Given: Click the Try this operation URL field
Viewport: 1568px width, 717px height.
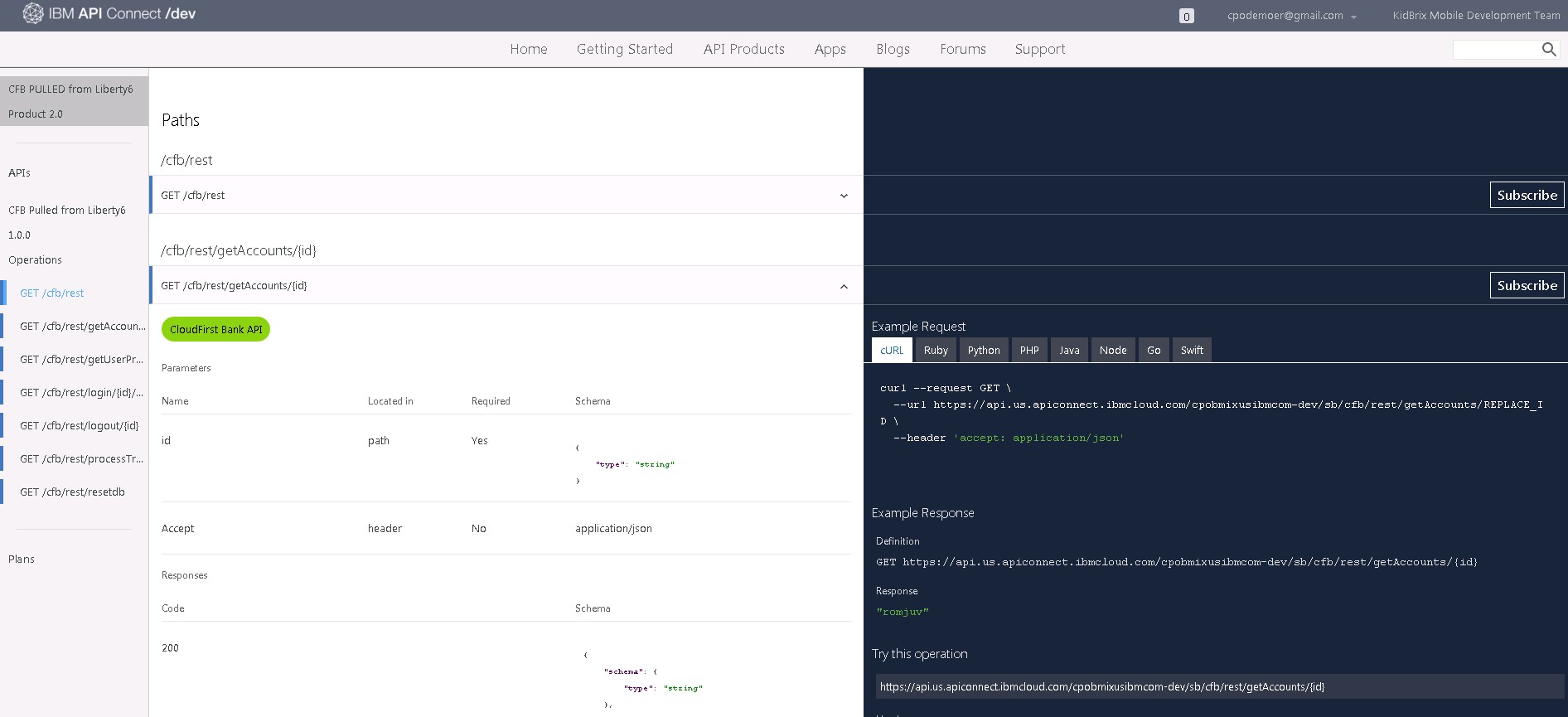Looking at the screenshot, I should tap(1220, 686).
